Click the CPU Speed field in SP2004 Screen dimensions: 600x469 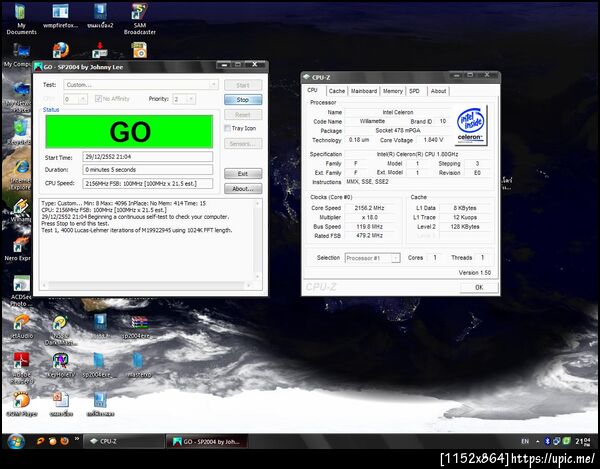[x=148, y=183]
